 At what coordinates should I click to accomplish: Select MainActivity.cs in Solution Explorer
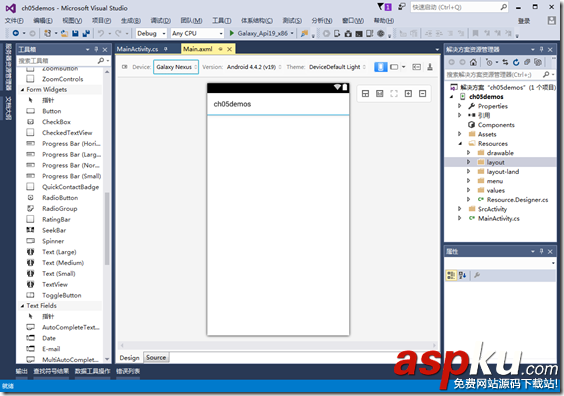[499, 218]
